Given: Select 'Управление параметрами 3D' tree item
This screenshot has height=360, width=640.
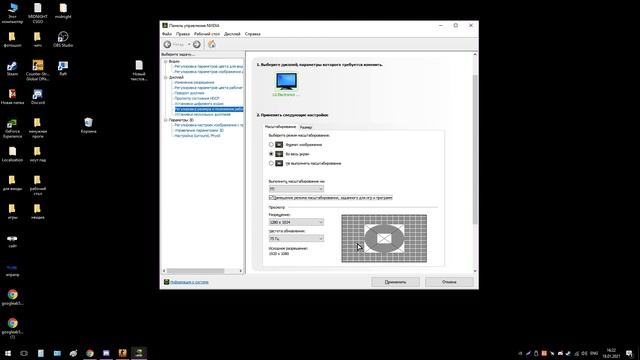Looking at the screenshot, I should click(199, 130).
